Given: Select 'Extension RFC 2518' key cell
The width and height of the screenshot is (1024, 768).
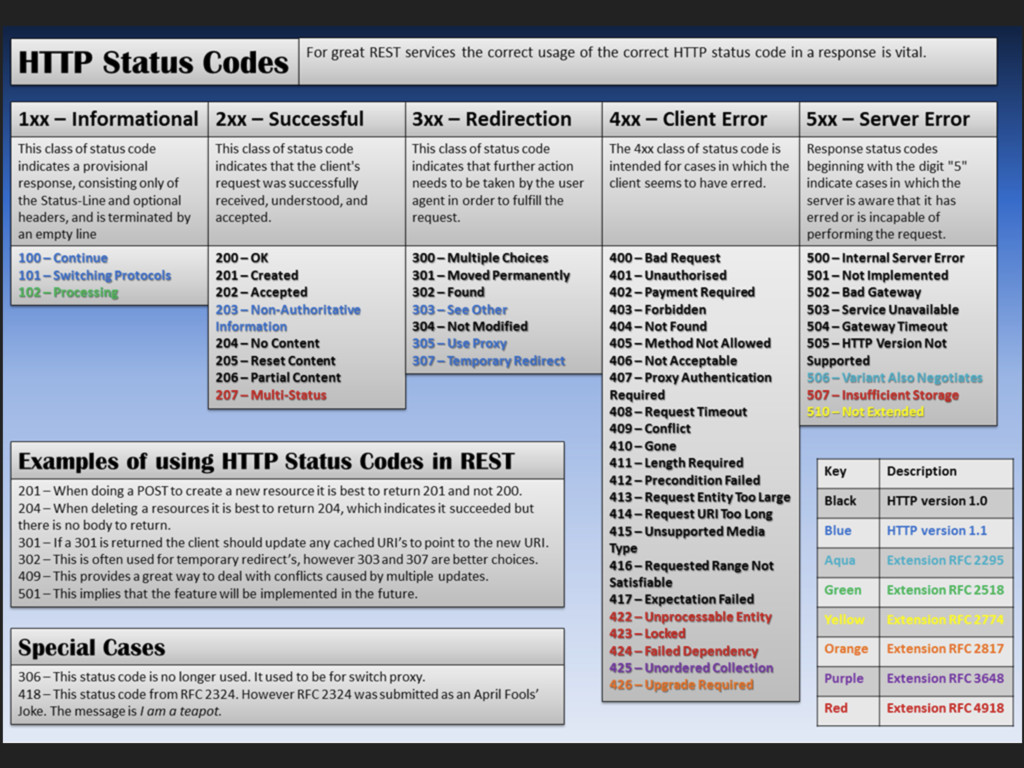Looking at the screenshot, I should (x=946, y=590).
